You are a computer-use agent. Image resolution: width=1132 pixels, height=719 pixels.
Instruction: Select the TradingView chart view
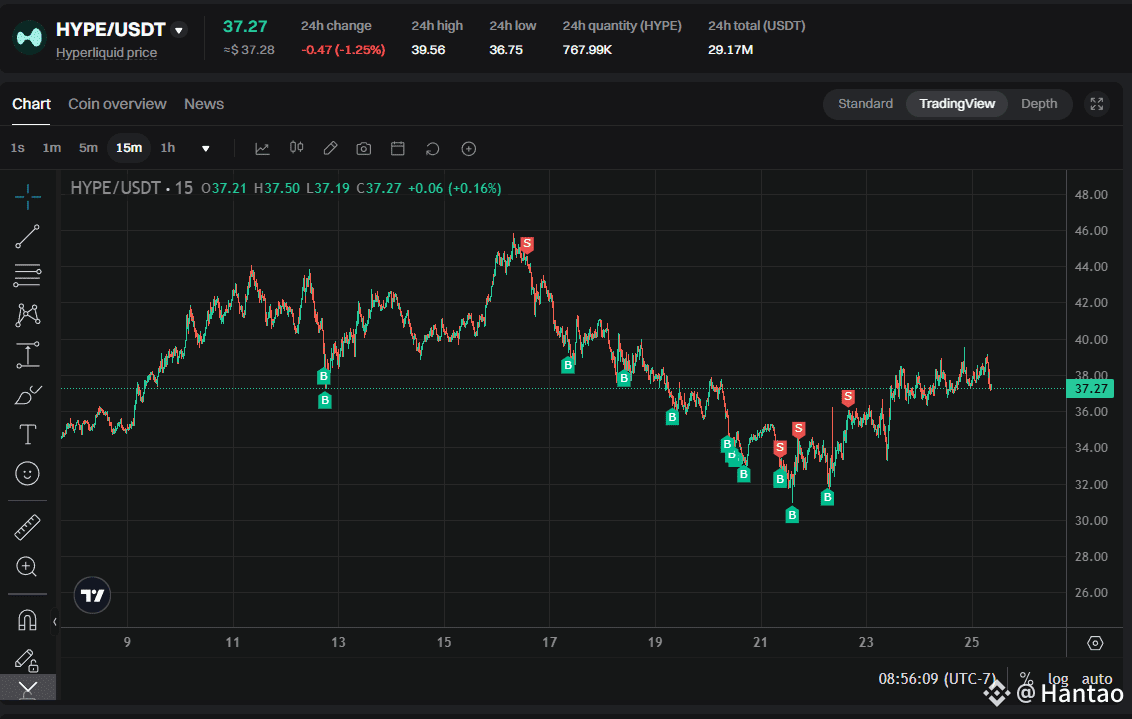[x=957, y=104]
